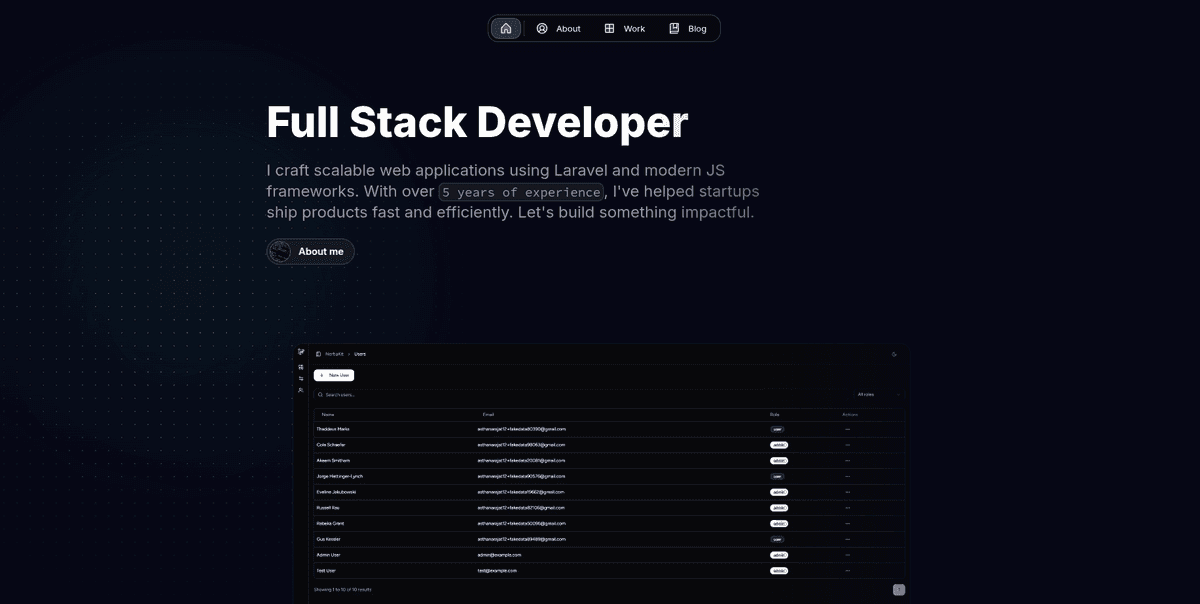Open the actions menu for Thaddeus Marks
Image resolution: width=1200 pixels, height=604 pixels.
tap(847, 429)
